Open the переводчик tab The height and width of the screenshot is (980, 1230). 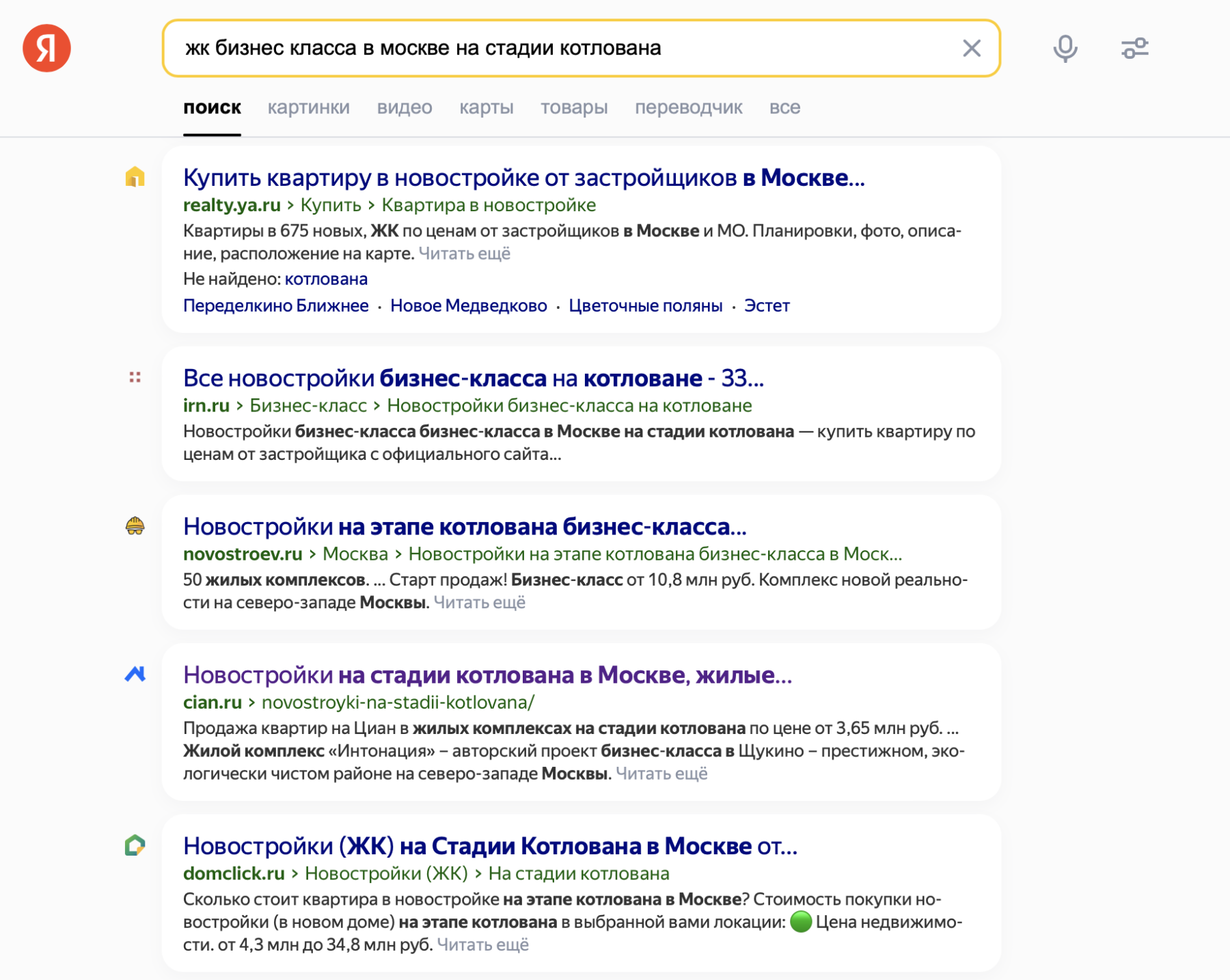click(688, 107)
